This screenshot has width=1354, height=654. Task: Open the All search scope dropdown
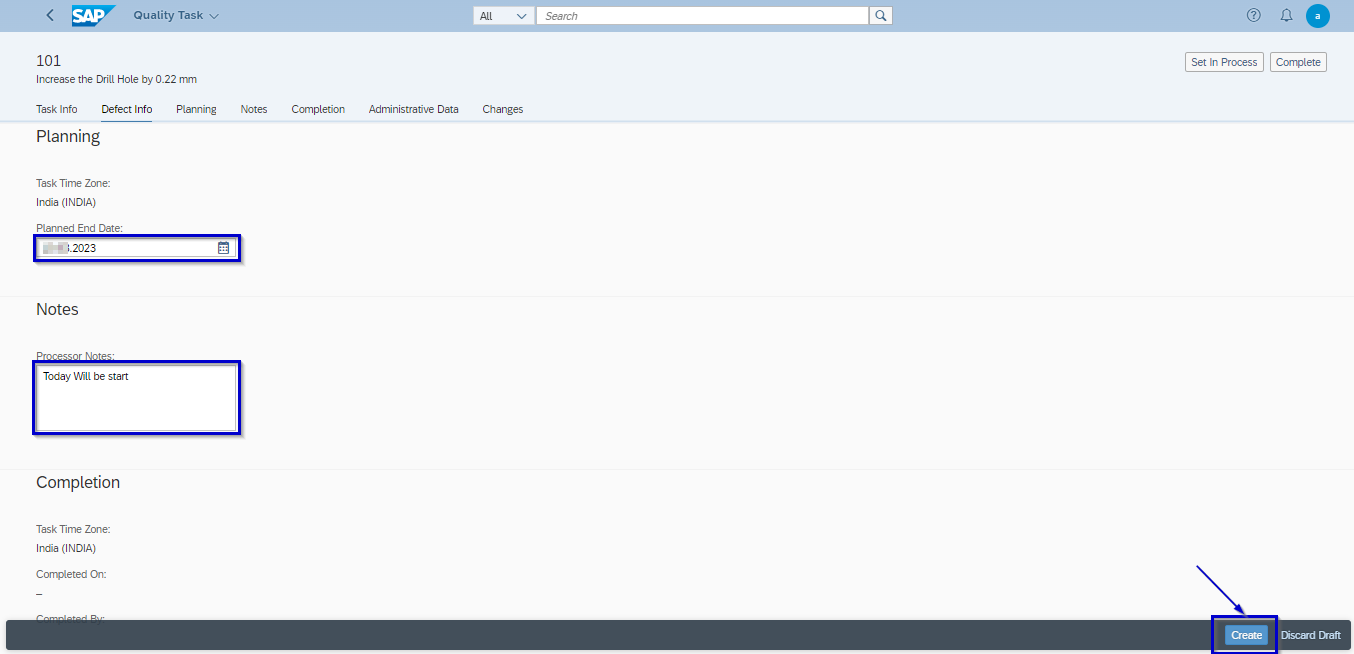point(503,16)
